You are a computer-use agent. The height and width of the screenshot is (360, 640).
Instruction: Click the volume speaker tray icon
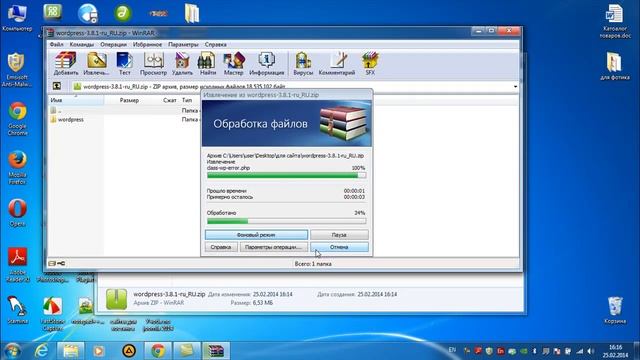tap(591, 351)
